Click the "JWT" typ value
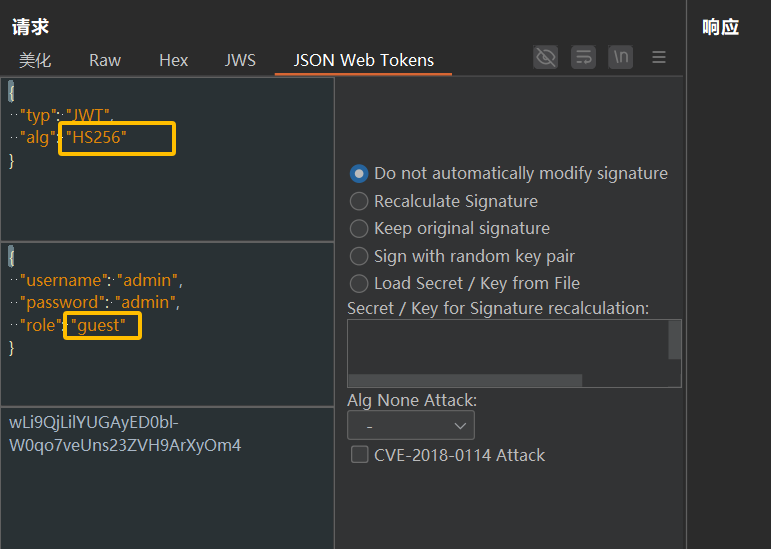This screenshot has width=771, height=549. [x=88, y=116]
